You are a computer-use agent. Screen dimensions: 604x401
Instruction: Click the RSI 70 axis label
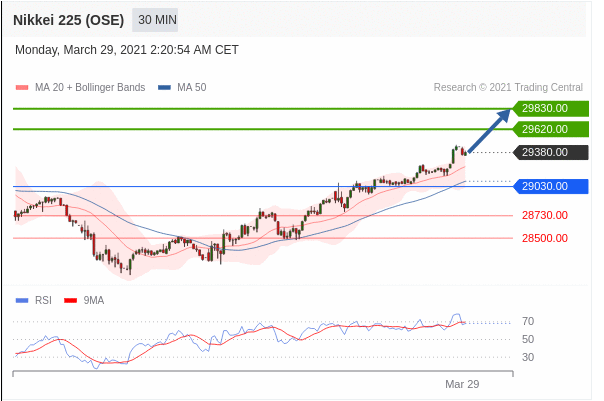tap(528, 321)
